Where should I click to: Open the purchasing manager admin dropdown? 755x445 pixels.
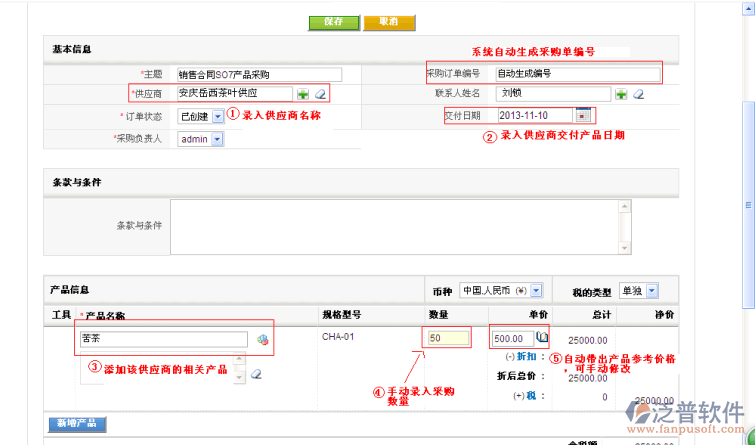(217, 139)
